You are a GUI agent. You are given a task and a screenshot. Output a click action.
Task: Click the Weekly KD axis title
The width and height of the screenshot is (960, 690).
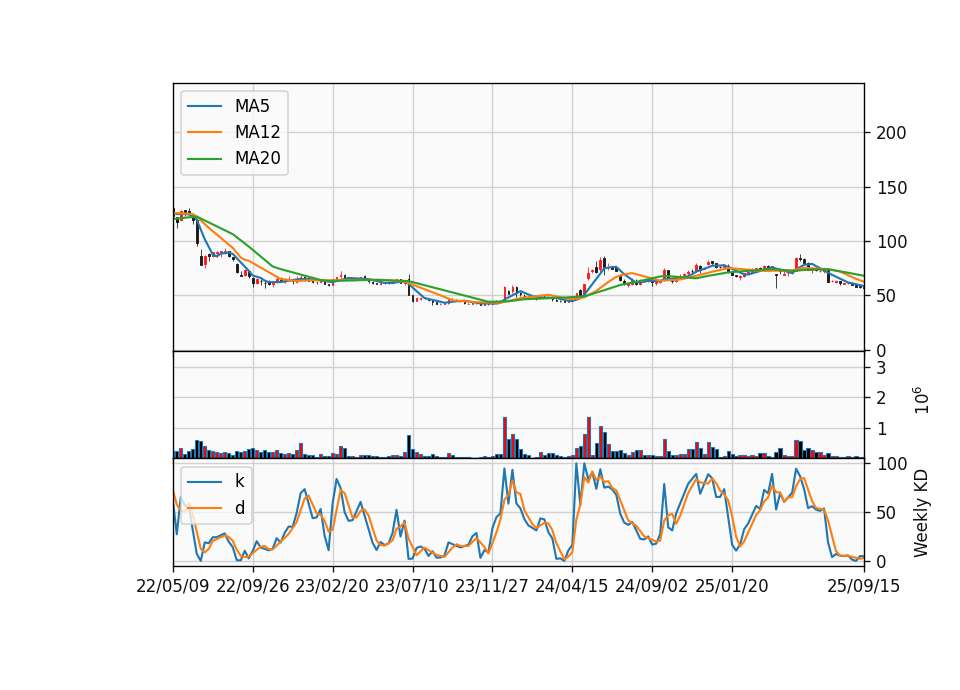(x=921, y=513)
